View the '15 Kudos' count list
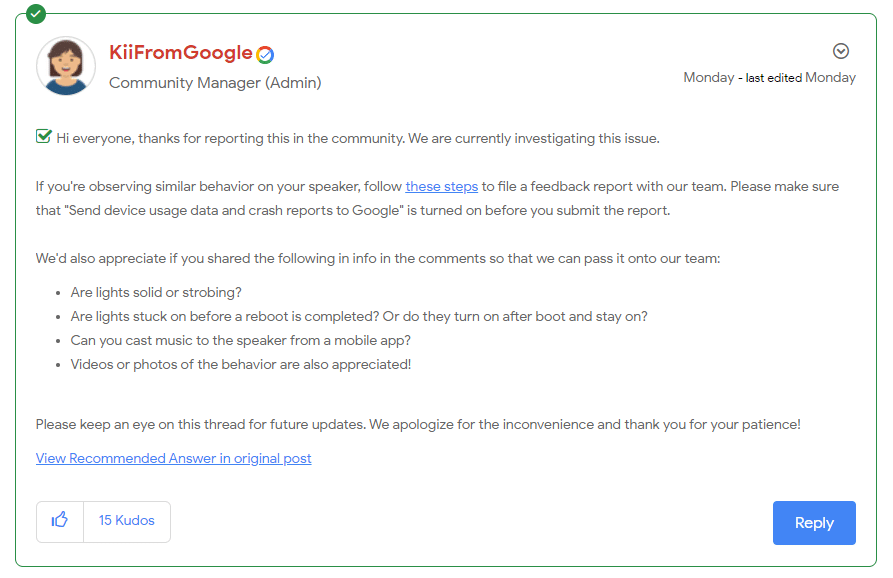Image resolution: width=893 pixels, height=578 pixels. tap(126, 520)
